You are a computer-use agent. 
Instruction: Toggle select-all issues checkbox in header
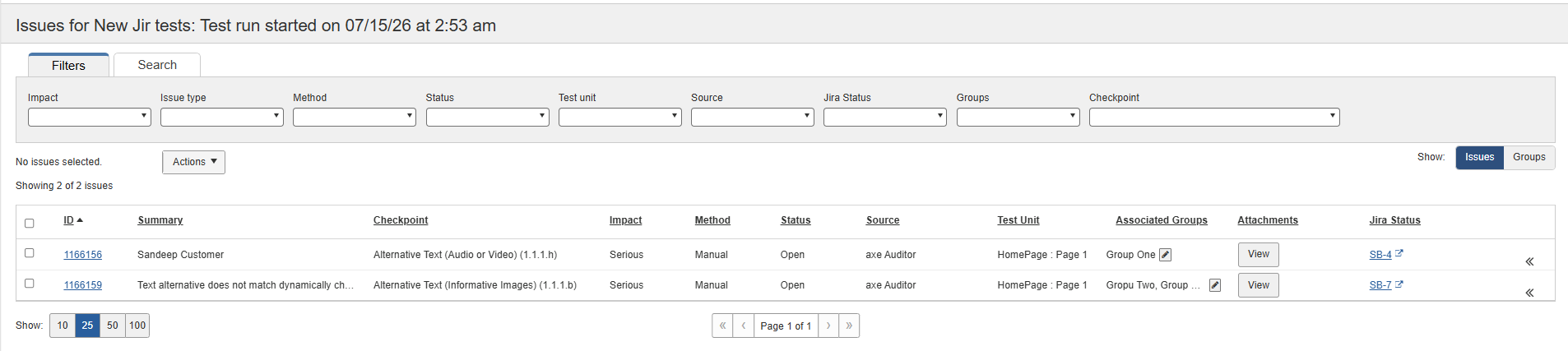[x=30, y=223]
